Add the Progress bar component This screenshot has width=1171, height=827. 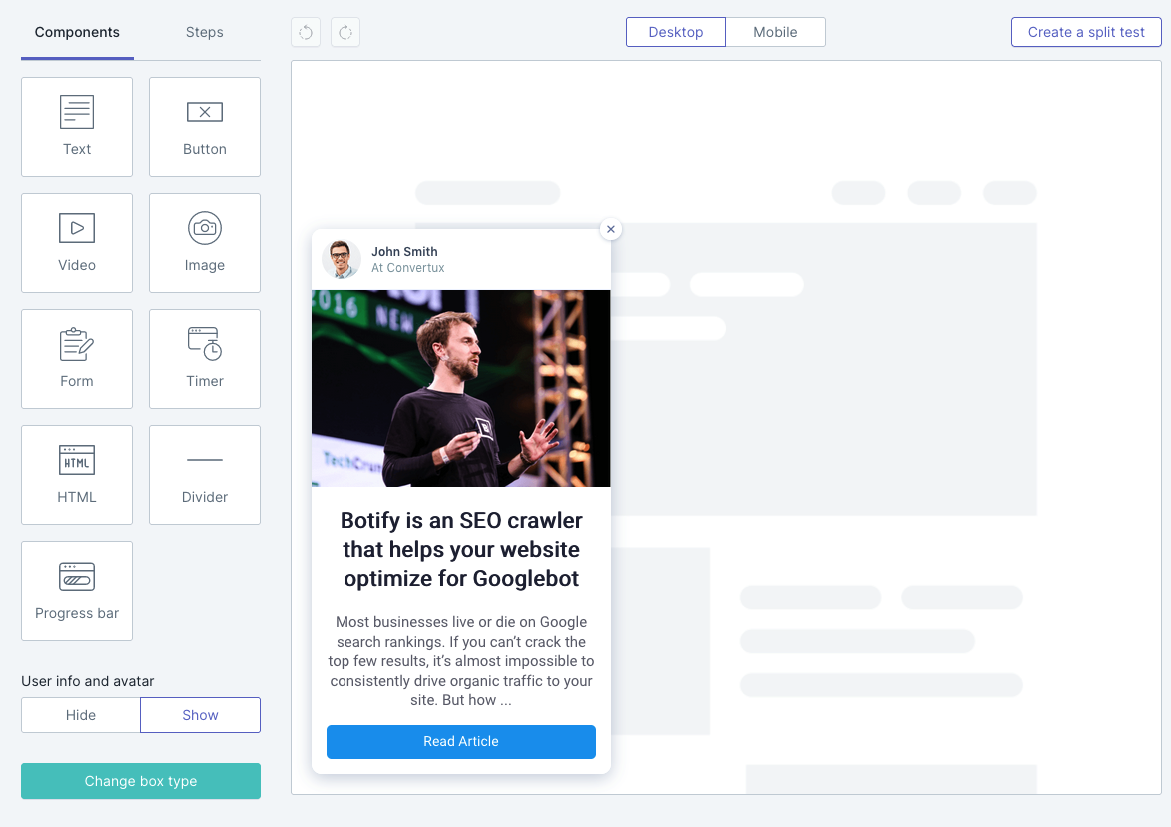tap(77, 591)
